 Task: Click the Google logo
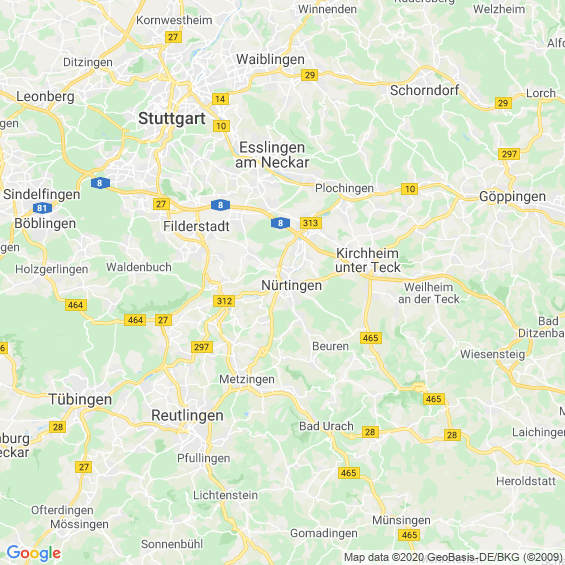click(34, 553)
